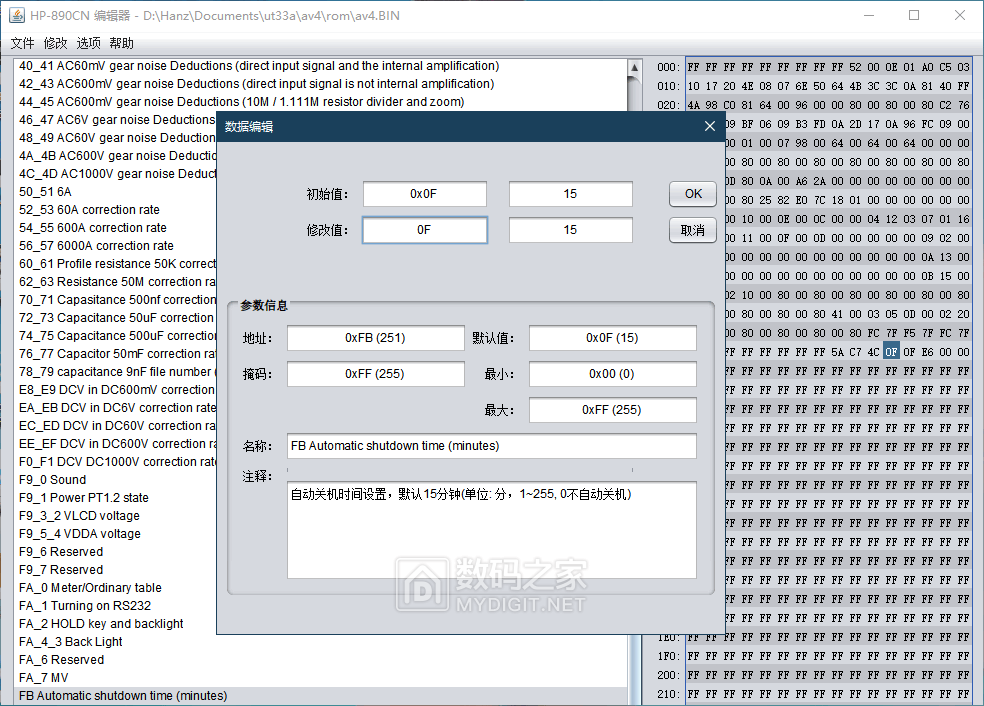
Task: Select 'FA_4_3 Back Light' list item
Action: click(x=71, y=642)
